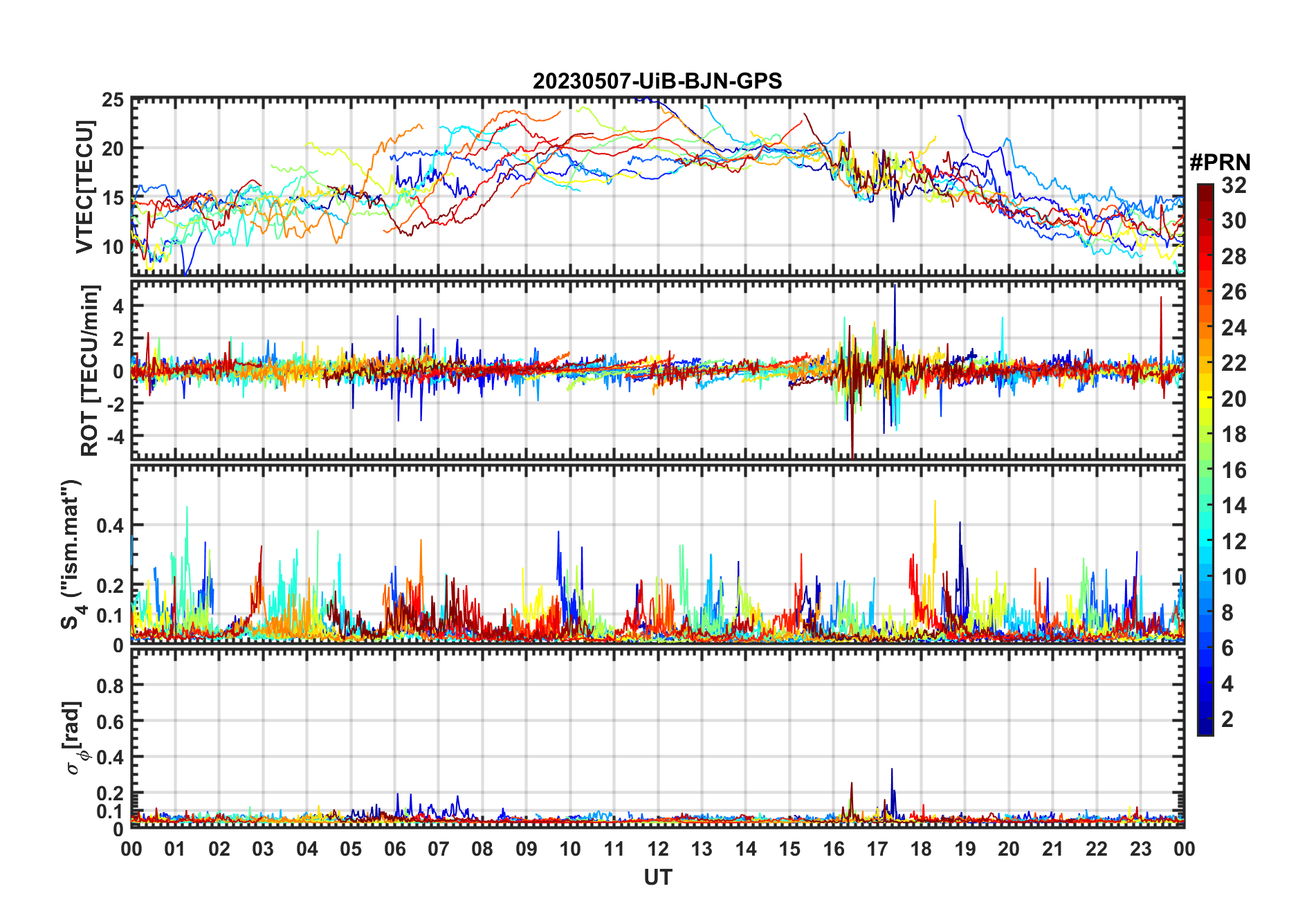Click the sigma-phi axis tick label 0.1
The width and height of the screenshot is (1316, 920).
tap(111, 811)
